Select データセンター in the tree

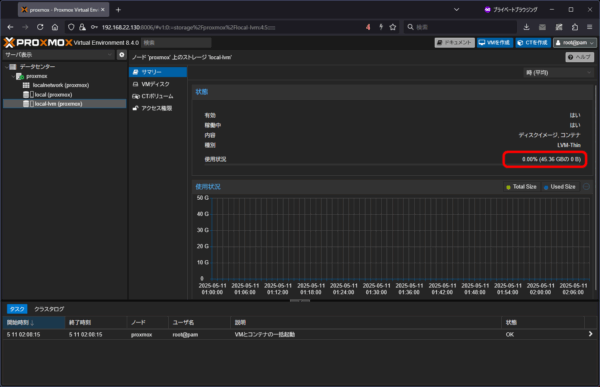click(x=37, y=67)
